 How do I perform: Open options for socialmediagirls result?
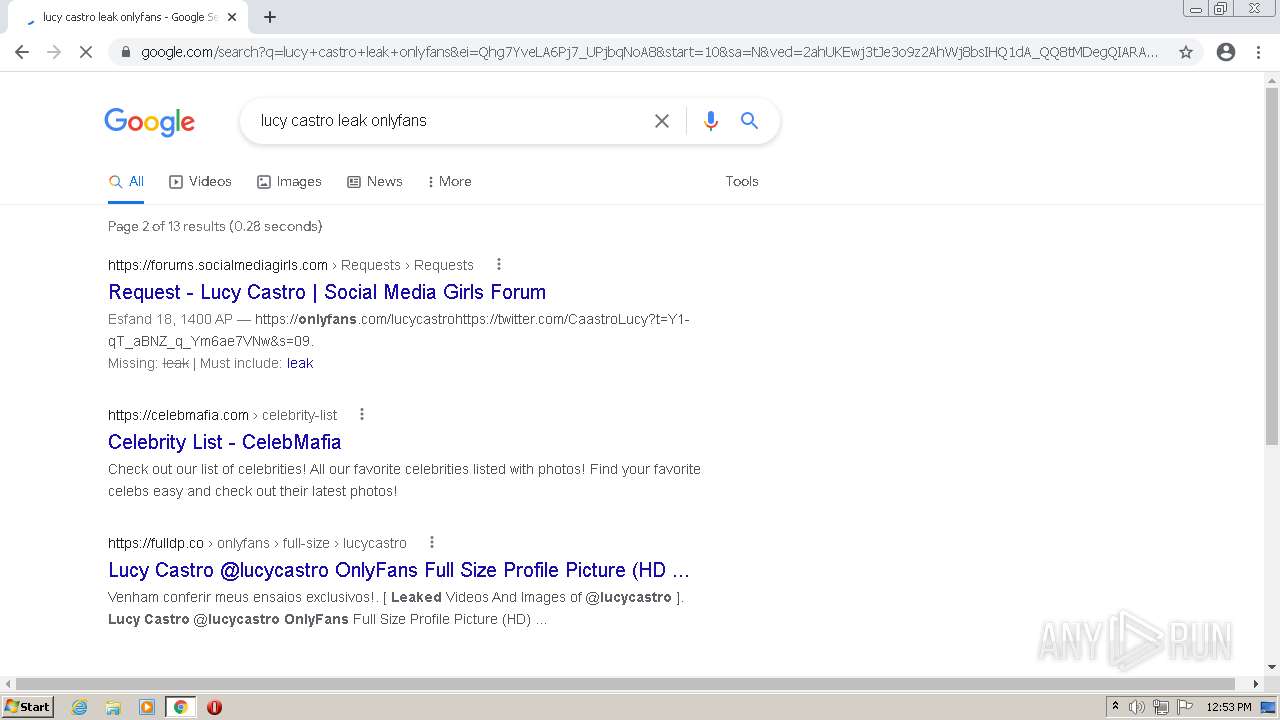[499, 265]
